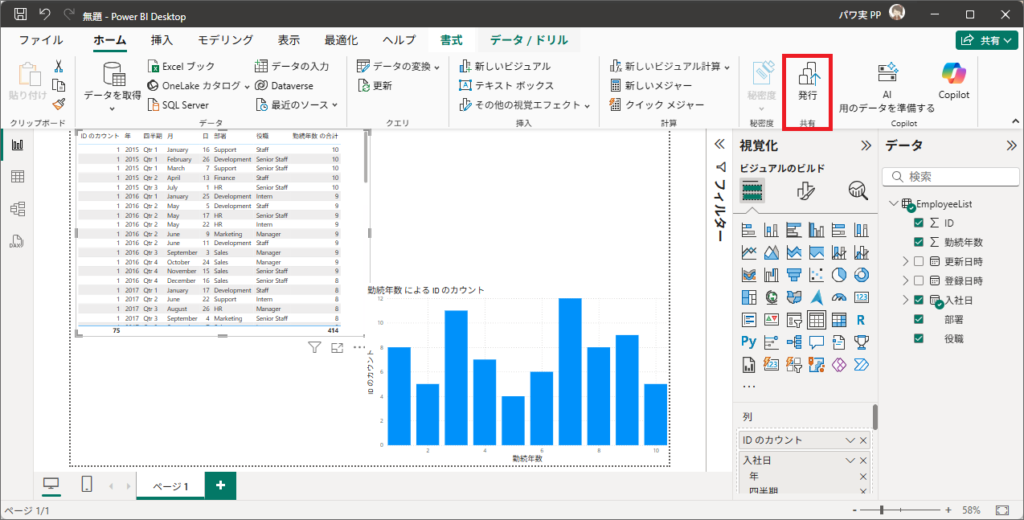Adjust the zoom slider handle

point(882,510)
